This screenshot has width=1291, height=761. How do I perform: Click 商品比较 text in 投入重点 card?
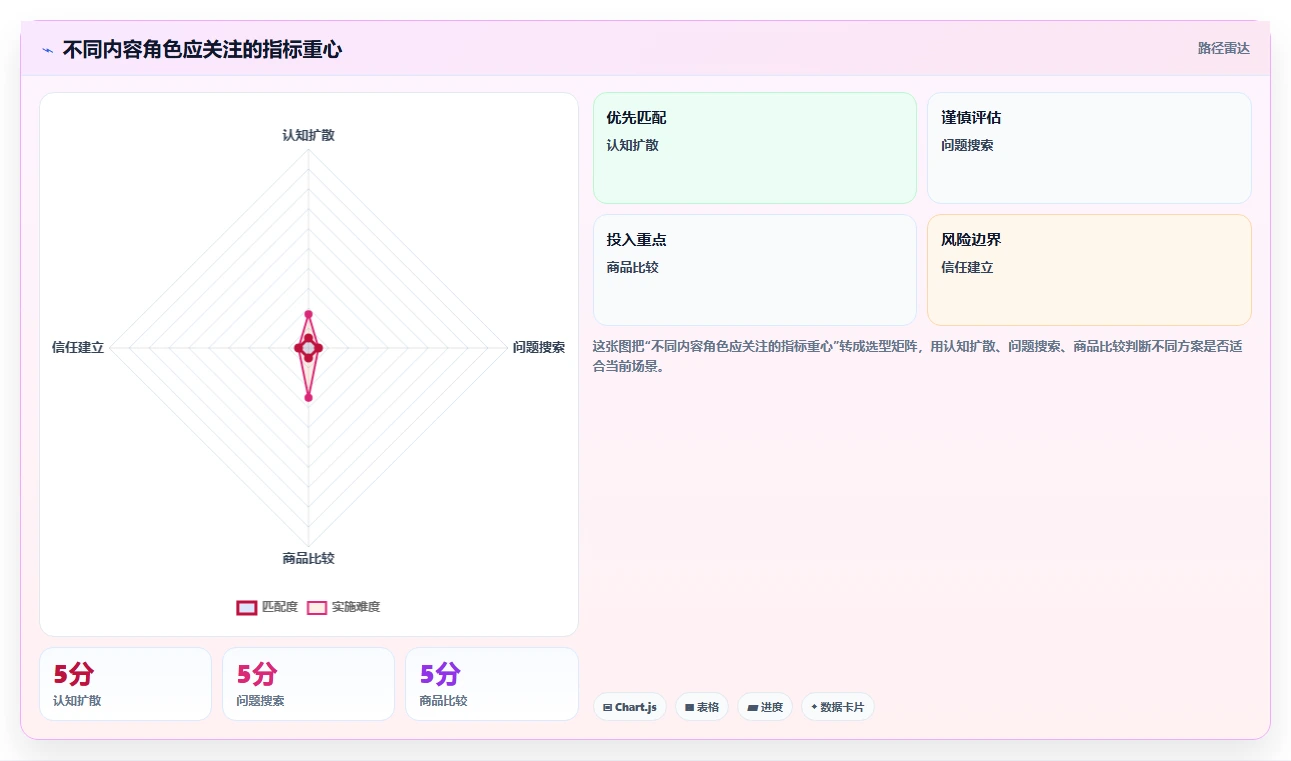coord(632,267)
